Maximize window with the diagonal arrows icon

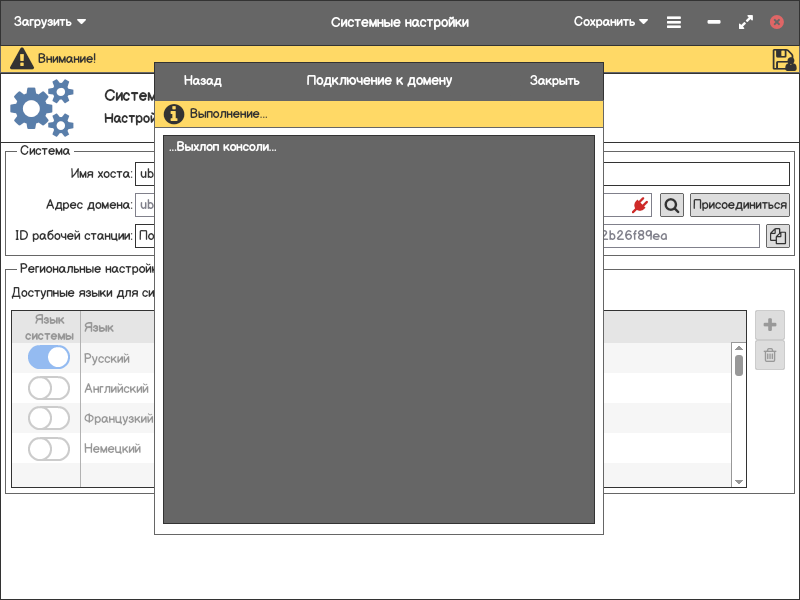[745, 22]
